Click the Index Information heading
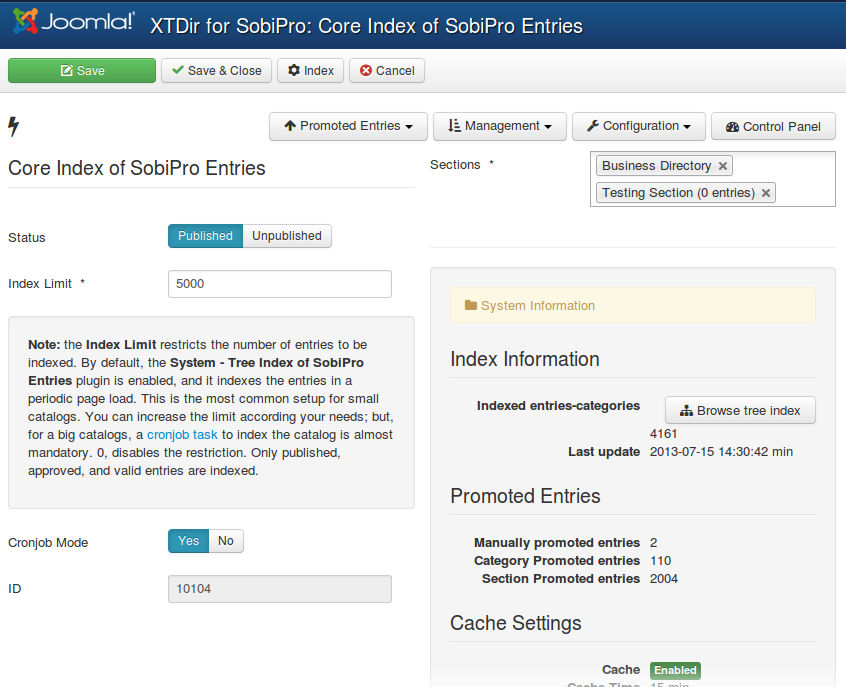This screenshot has height=687, width=846. coord(525,359)
